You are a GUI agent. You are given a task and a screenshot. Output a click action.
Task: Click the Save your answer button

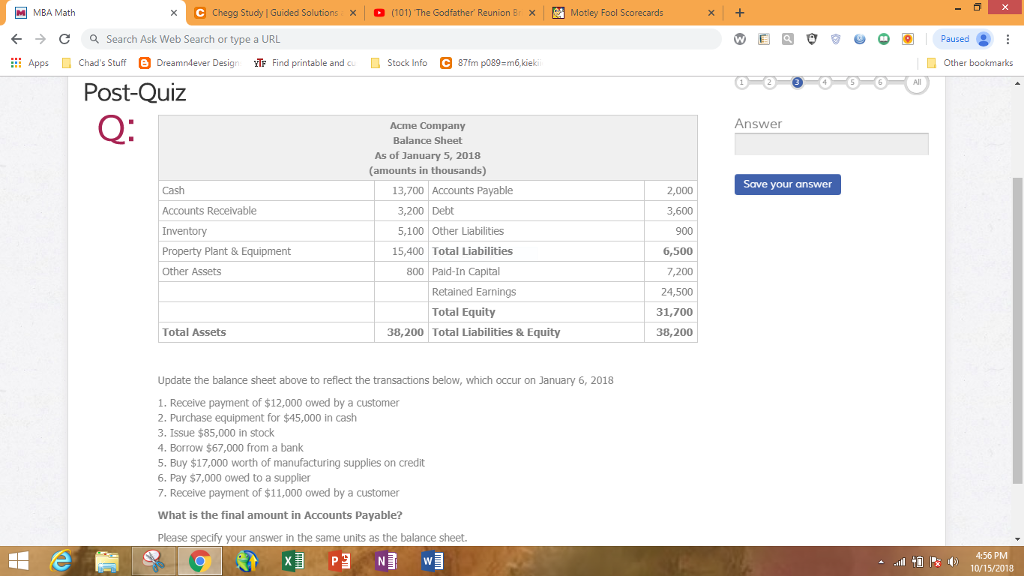[x=786, y=184]
